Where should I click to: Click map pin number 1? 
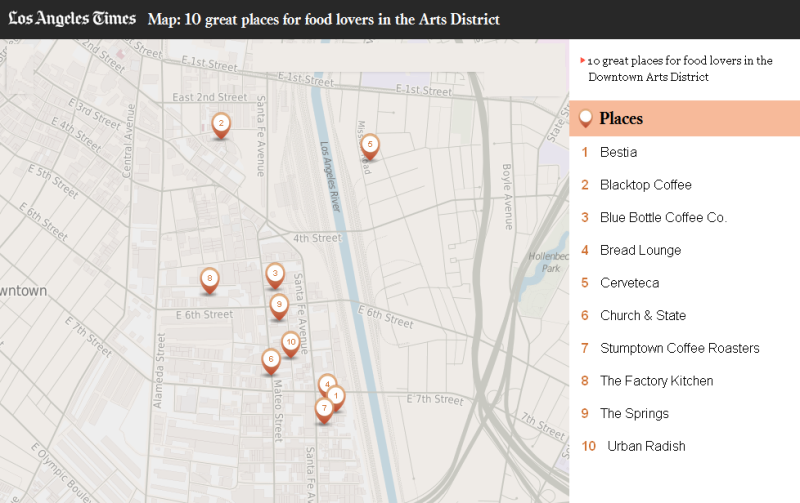(x=336, y=398)
